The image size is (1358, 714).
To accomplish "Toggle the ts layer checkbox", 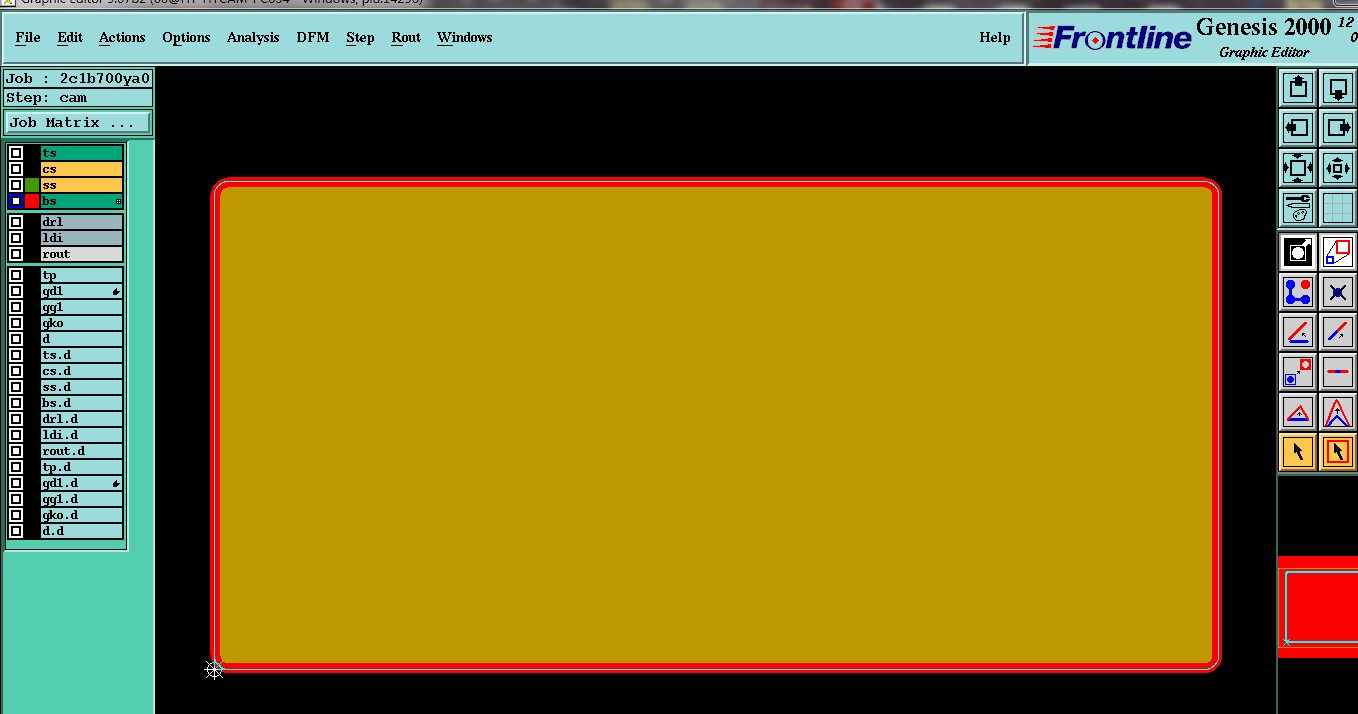I will pos(16,153).
